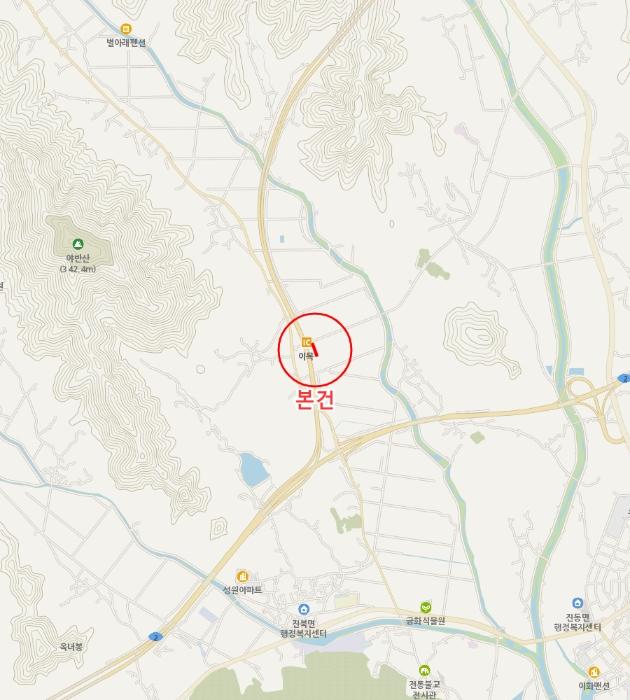Click the orange apartment building icon

[242, 576]
